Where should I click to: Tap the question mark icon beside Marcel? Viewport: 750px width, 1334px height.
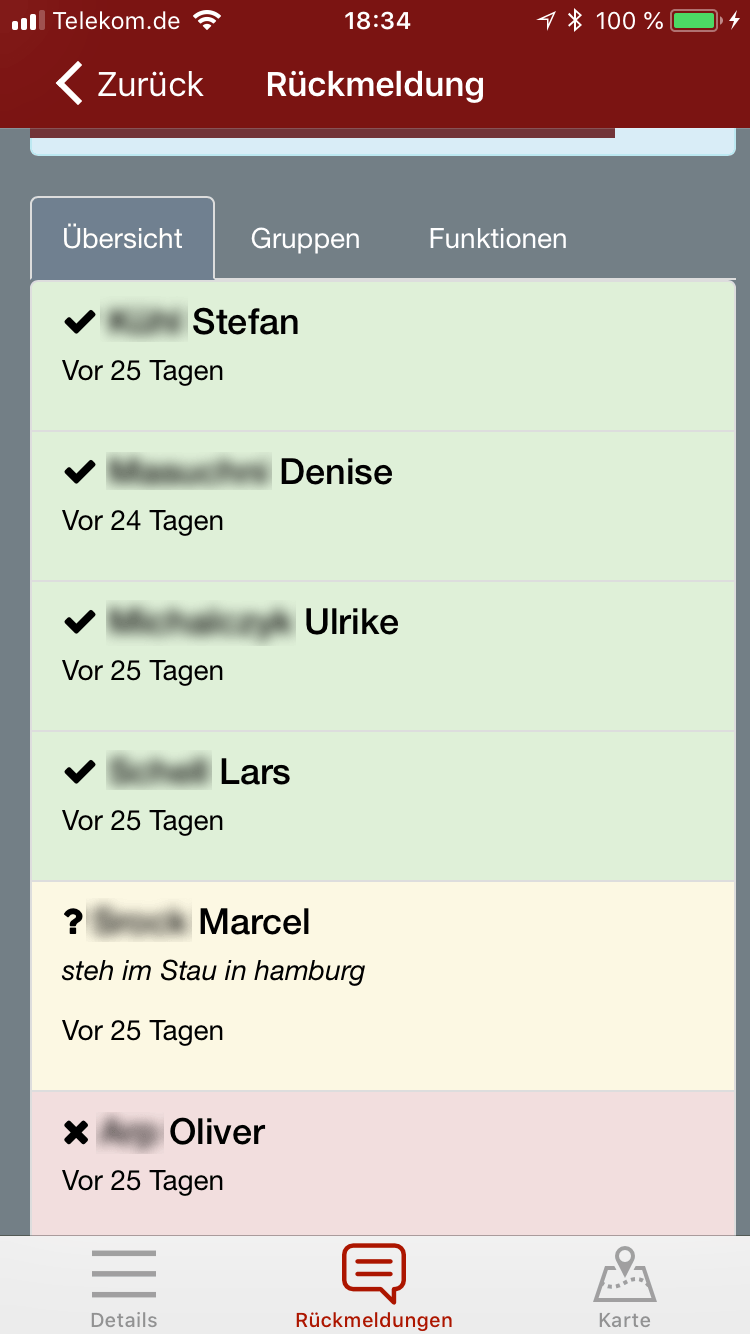72,922
